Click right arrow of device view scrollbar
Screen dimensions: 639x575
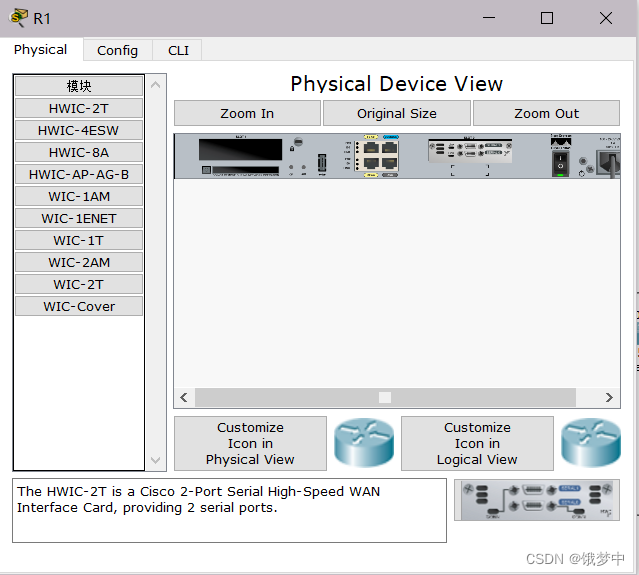[609, 397]
